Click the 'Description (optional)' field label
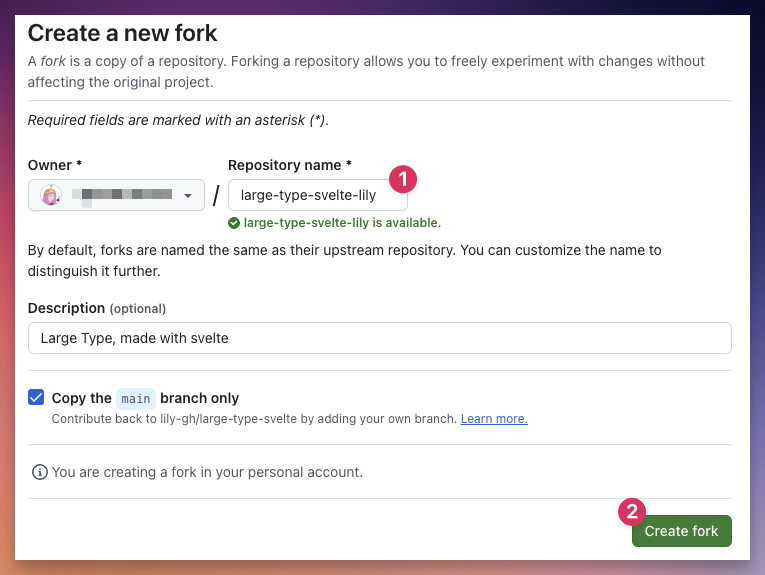 pyautogui.click(x=97, y=308)
